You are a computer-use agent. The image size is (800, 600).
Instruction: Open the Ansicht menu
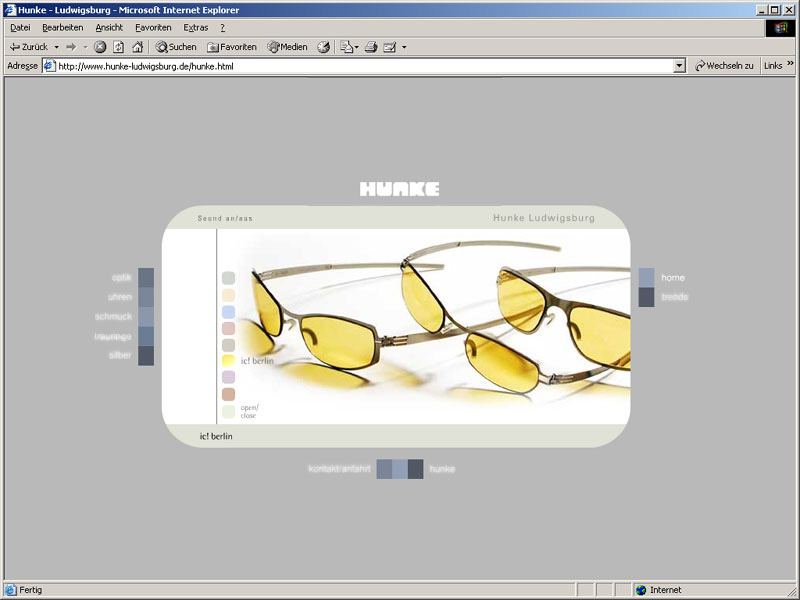pos(109,28)
